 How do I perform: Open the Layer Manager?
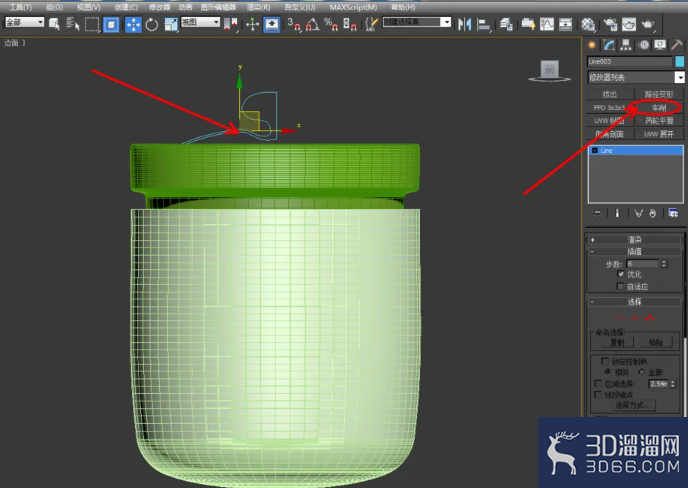[506, 24]
